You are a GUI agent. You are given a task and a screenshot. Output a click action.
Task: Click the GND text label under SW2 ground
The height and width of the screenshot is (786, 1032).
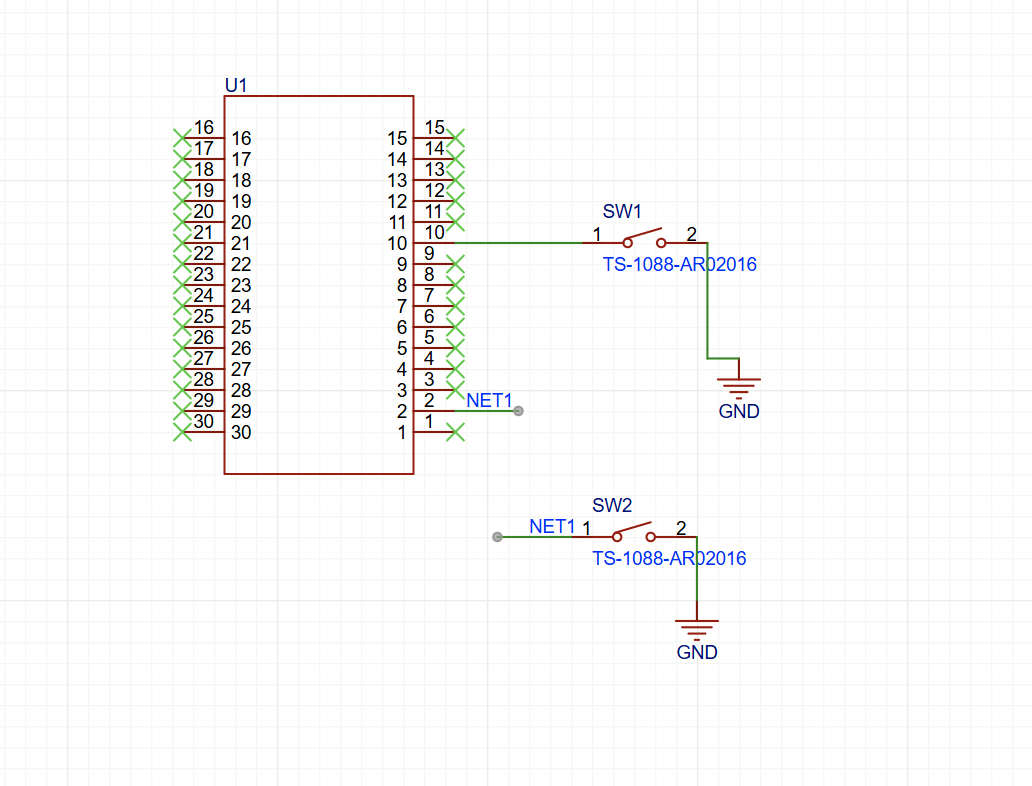[x=696, y=652]
